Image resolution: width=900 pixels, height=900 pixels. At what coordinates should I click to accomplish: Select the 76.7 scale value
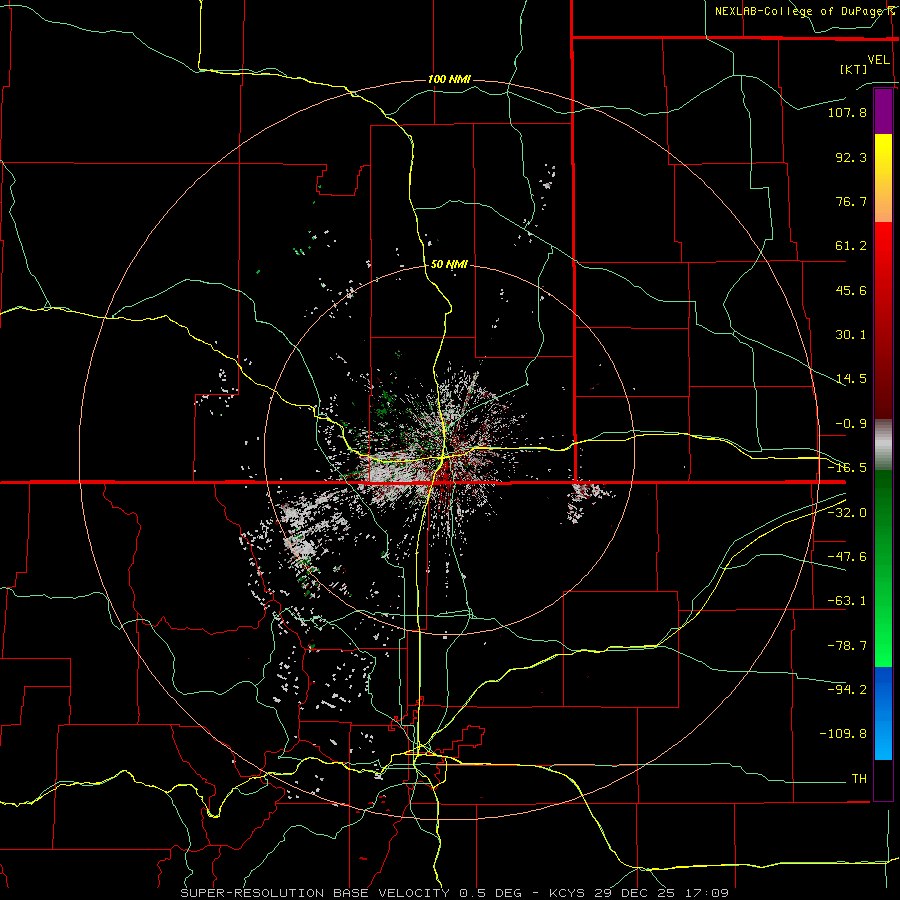851,201
